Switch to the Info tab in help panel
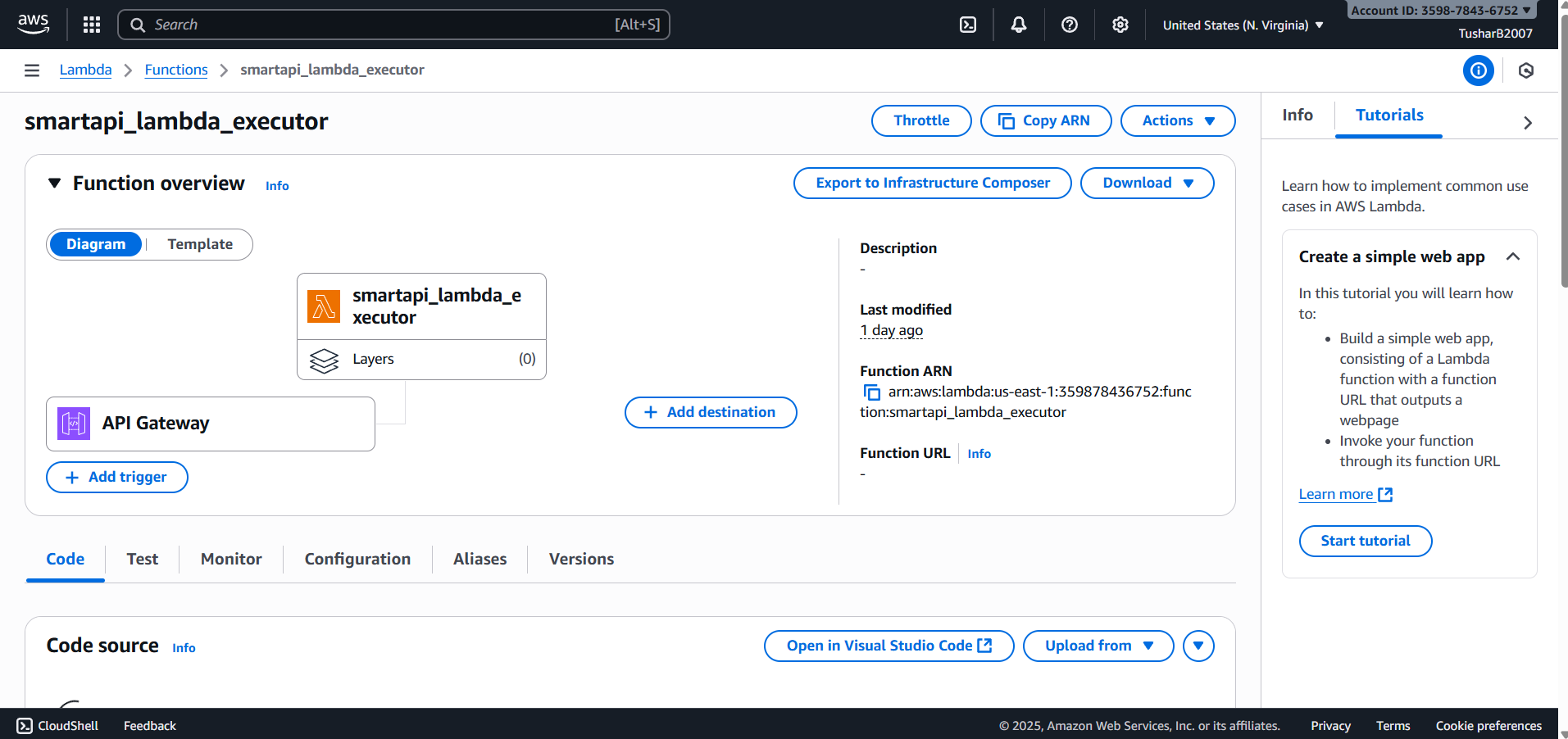Screen dimensions: 1568x739 click(x=1298, y=116)
